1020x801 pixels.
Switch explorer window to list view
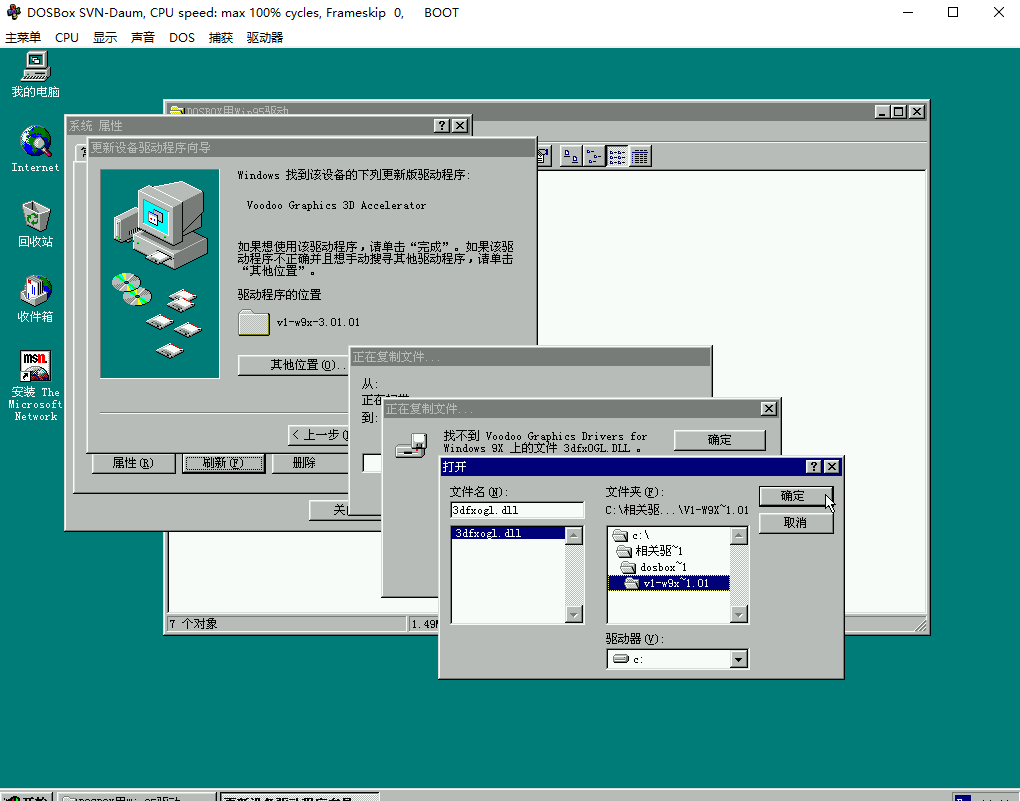(617, 156)
